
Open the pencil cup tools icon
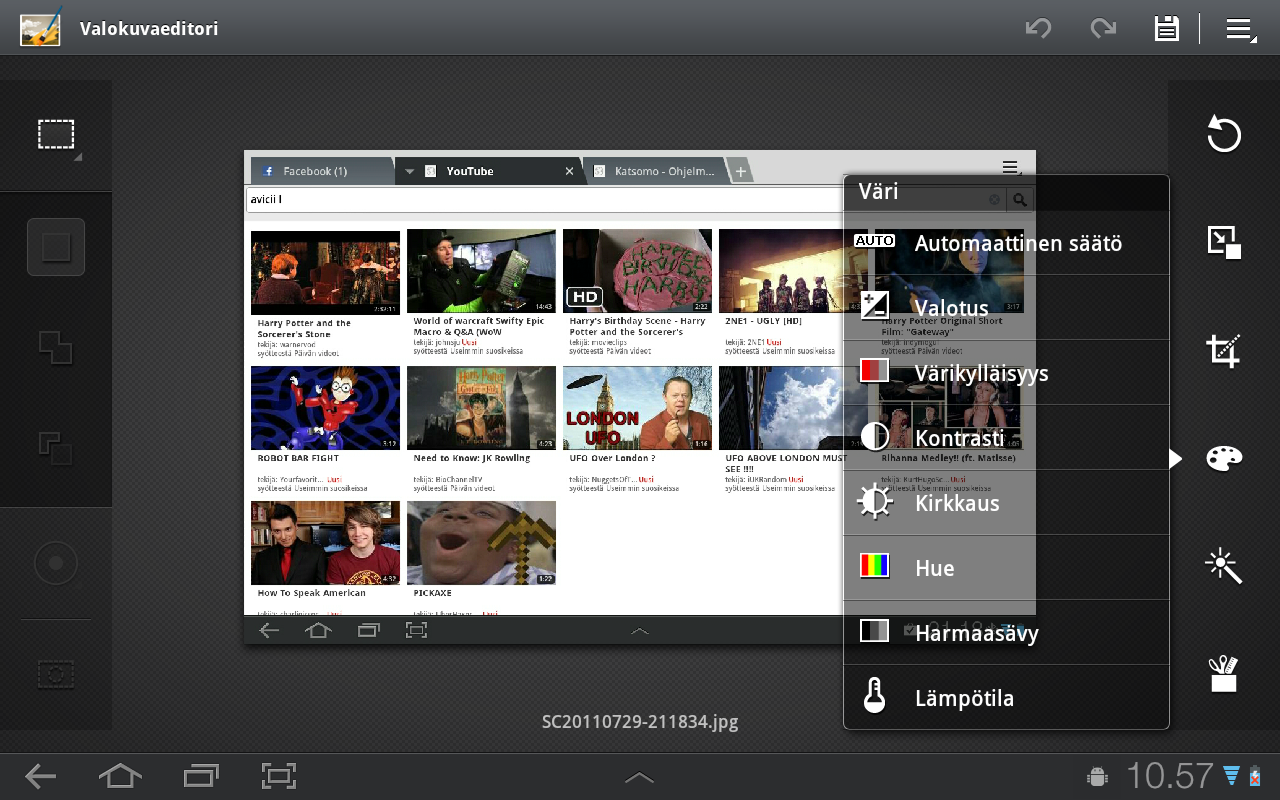(x=1224, y=674)
